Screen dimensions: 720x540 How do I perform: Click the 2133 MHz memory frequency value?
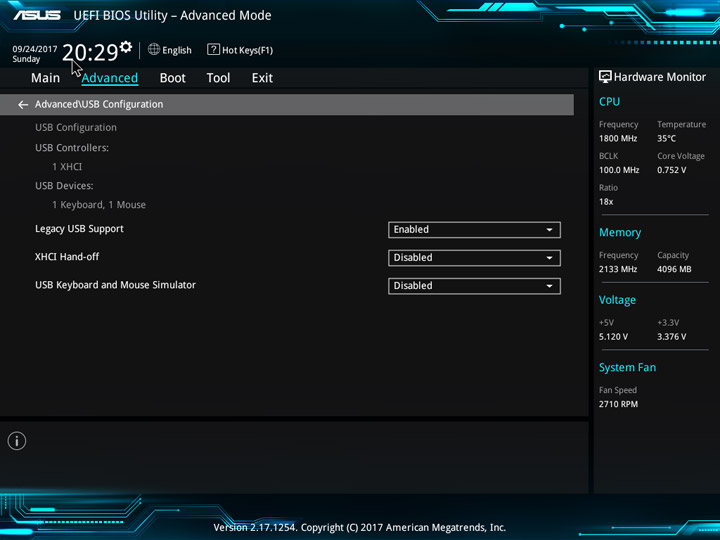click(618, 269)
